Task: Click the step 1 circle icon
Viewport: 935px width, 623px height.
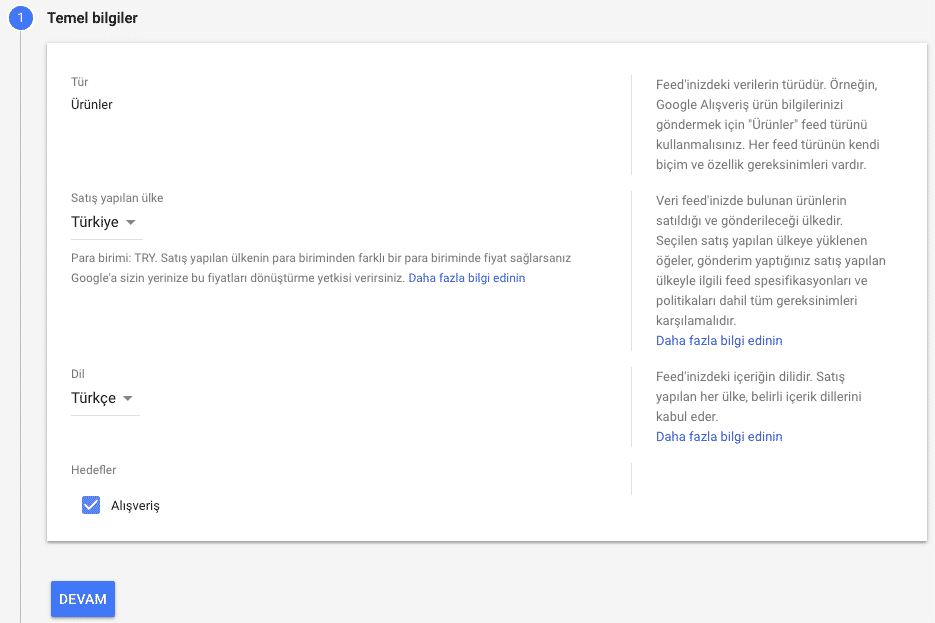Action: pos(20,18)
